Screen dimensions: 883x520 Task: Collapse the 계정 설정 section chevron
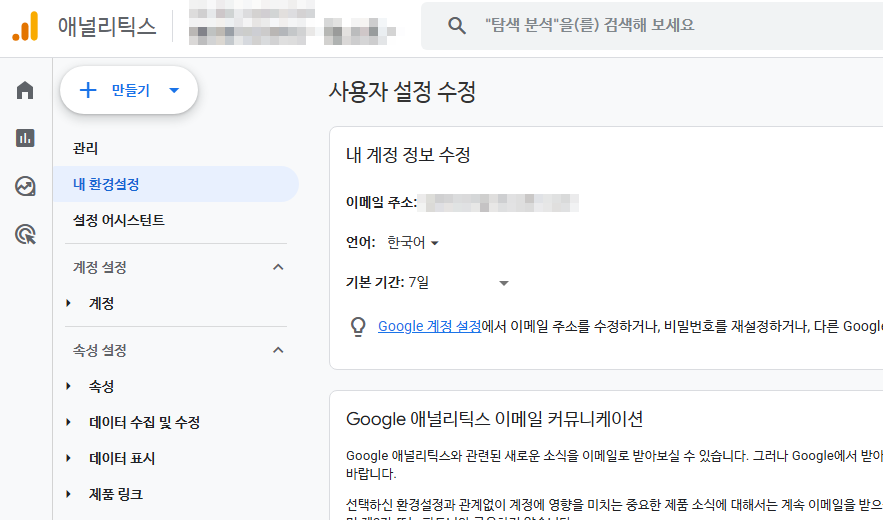click(x=278, y=267)
